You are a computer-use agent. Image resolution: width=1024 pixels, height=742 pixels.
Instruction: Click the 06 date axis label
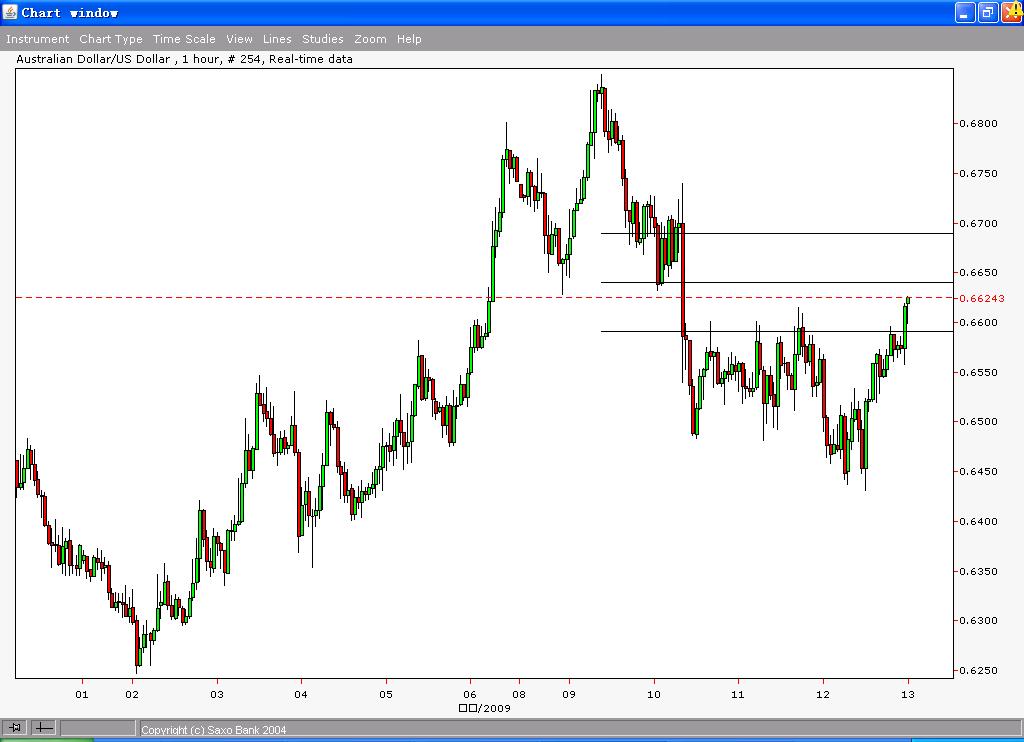coord(470,694)
